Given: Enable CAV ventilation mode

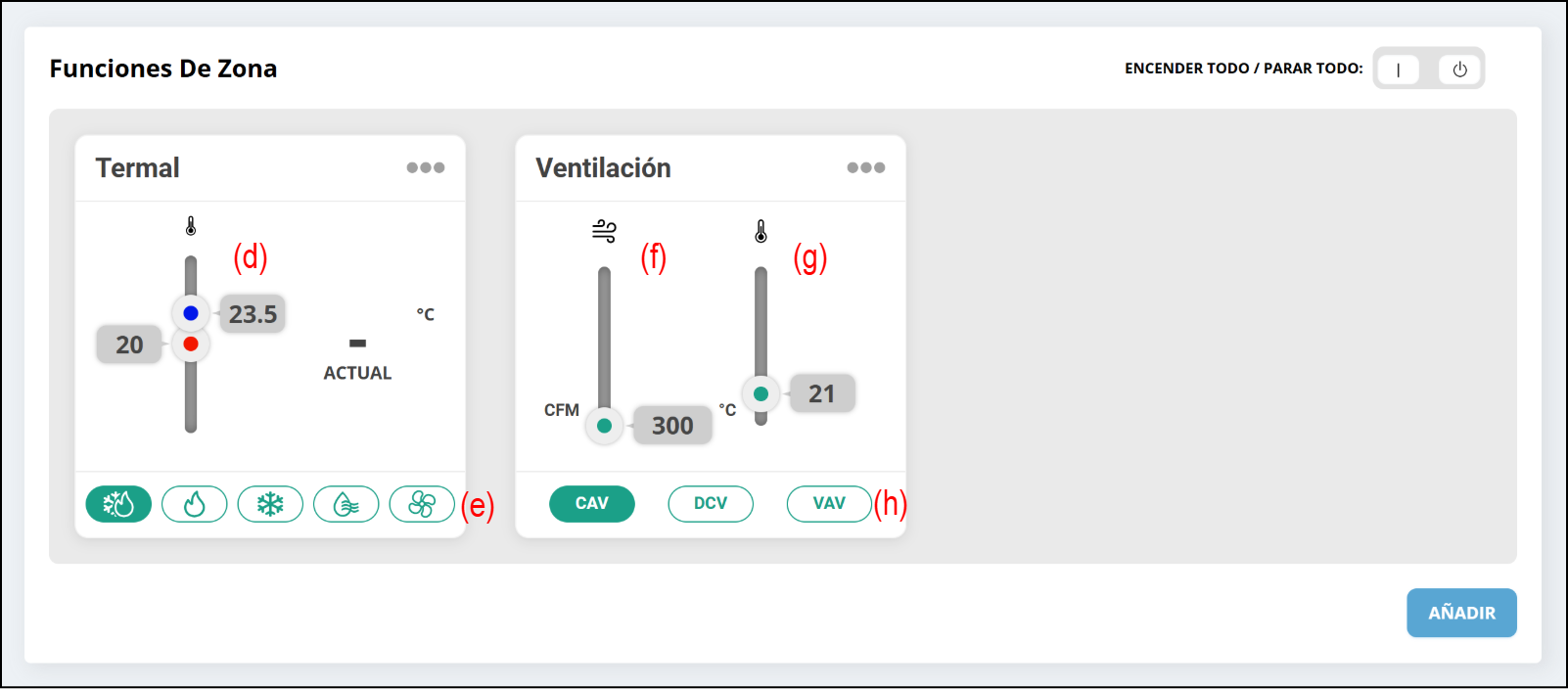Looking at the screenshot, I should (592, 503).
